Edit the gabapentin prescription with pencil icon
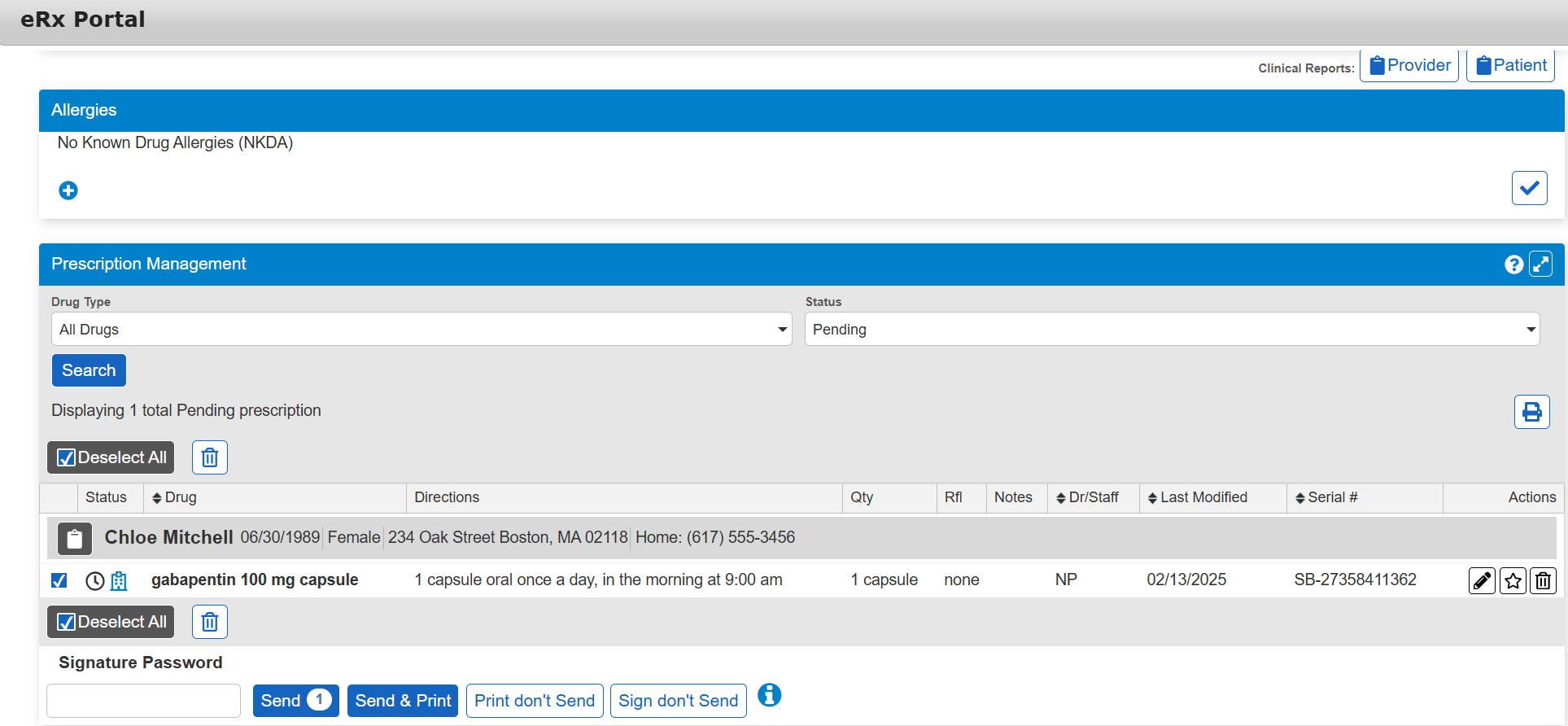The image size is (1568, 726). pyautogui.click(x=1482, y=581)
